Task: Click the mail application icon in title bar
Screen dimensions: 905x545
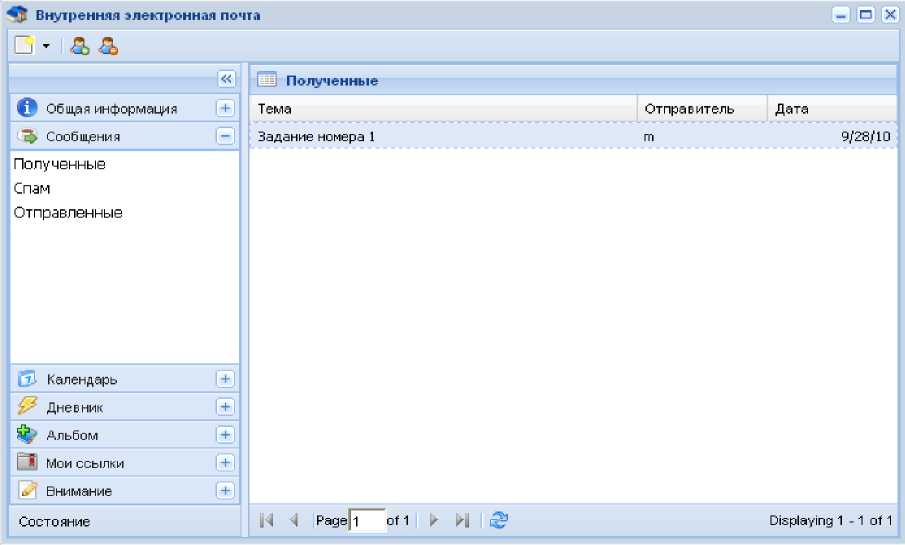Action: tap(17, 14)
